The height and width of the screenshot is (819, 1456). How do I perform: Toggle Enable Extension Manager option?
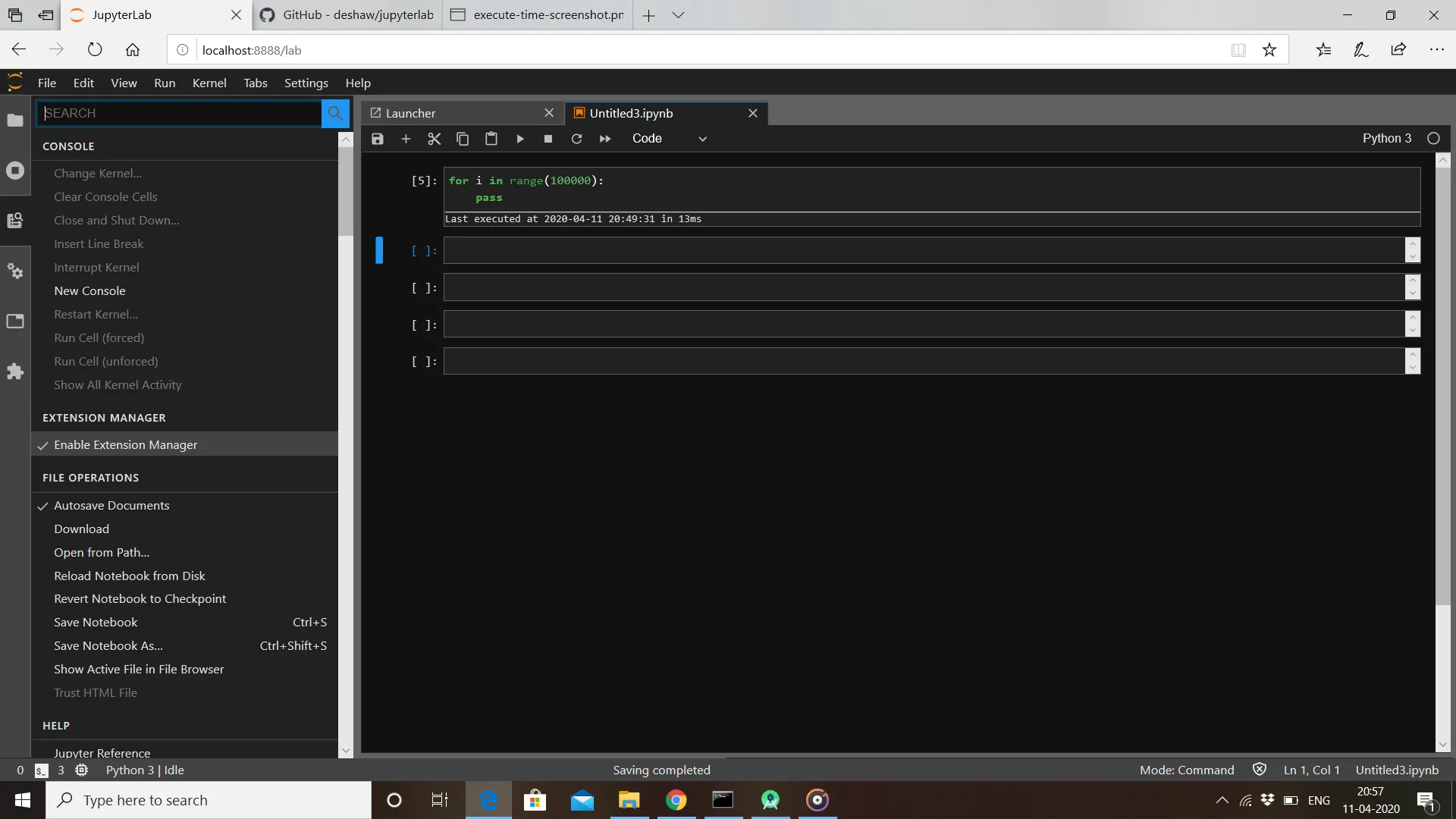126,445
